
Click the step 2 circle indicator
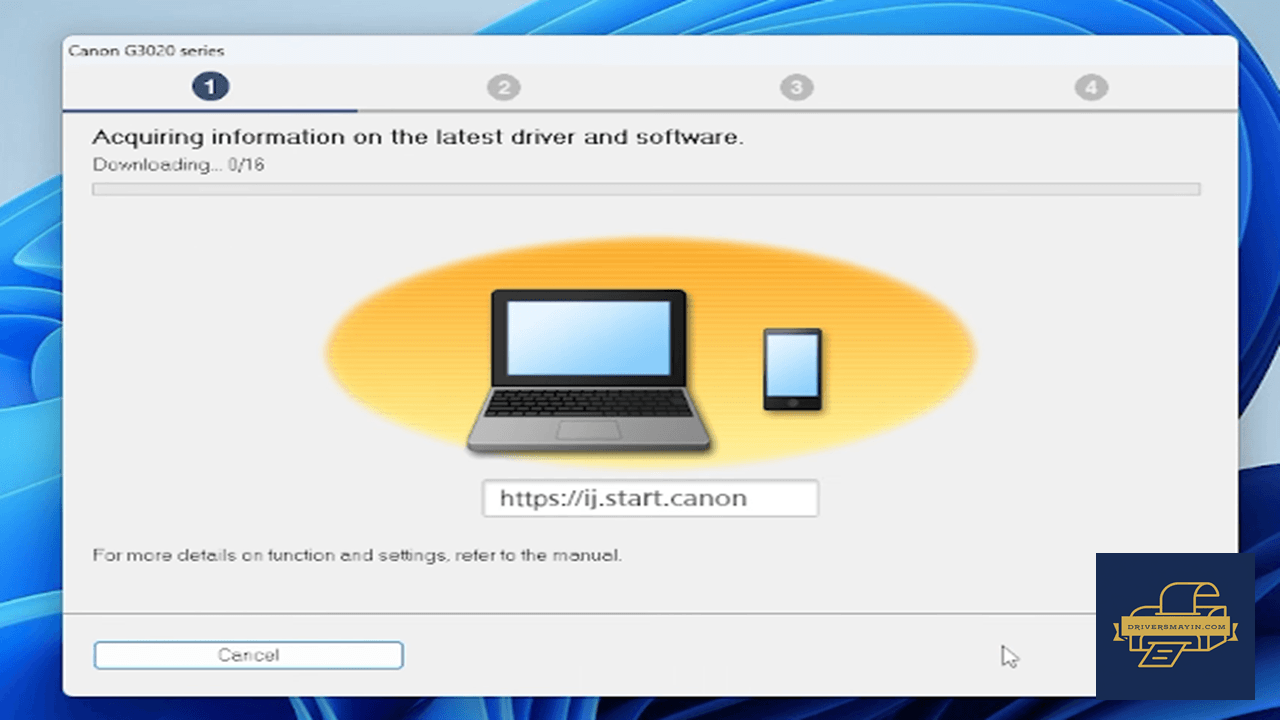504,88
